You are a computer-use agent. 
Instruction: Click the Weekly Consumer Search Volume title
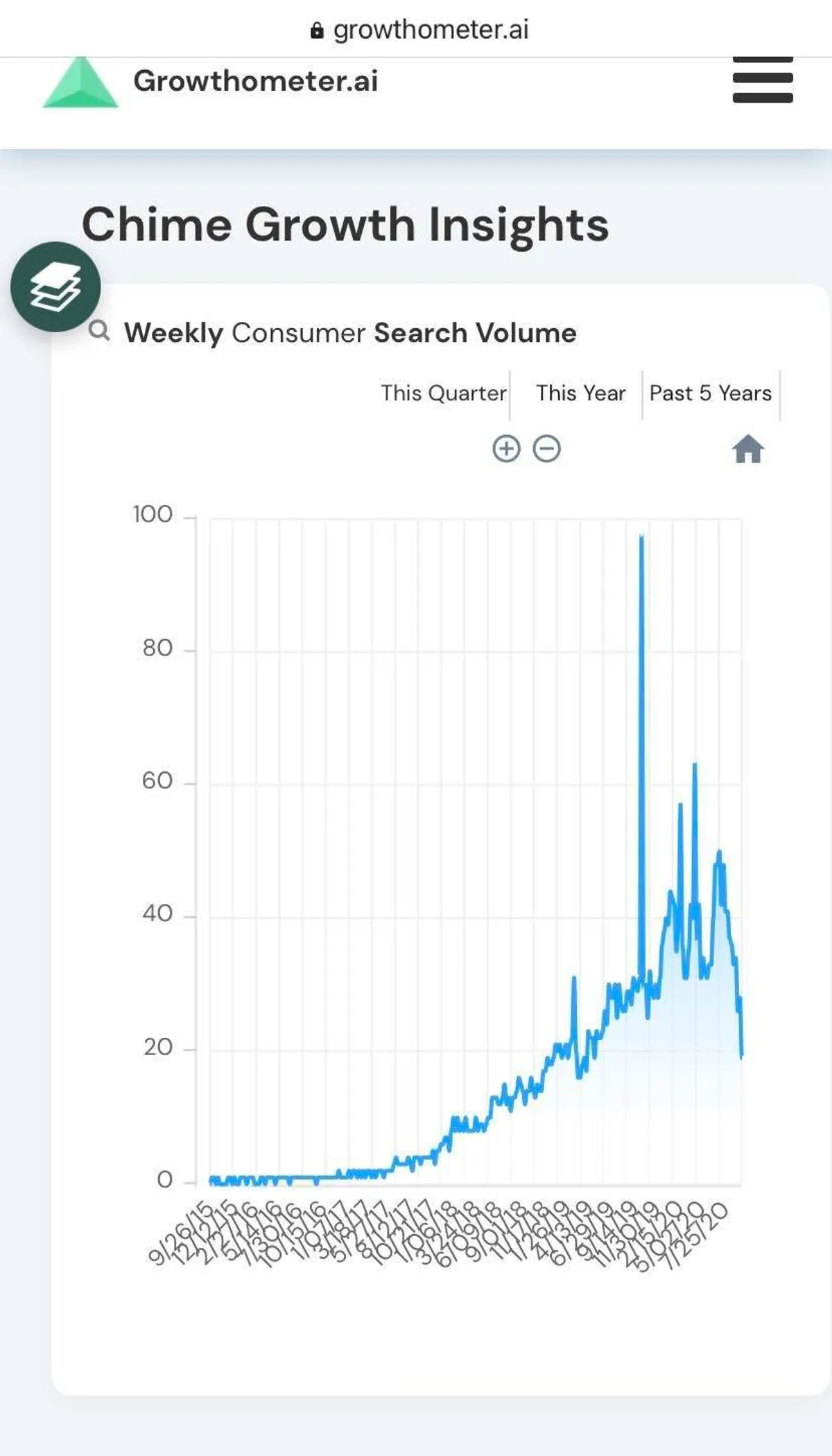pyautogui.click(x=350, y=333)
